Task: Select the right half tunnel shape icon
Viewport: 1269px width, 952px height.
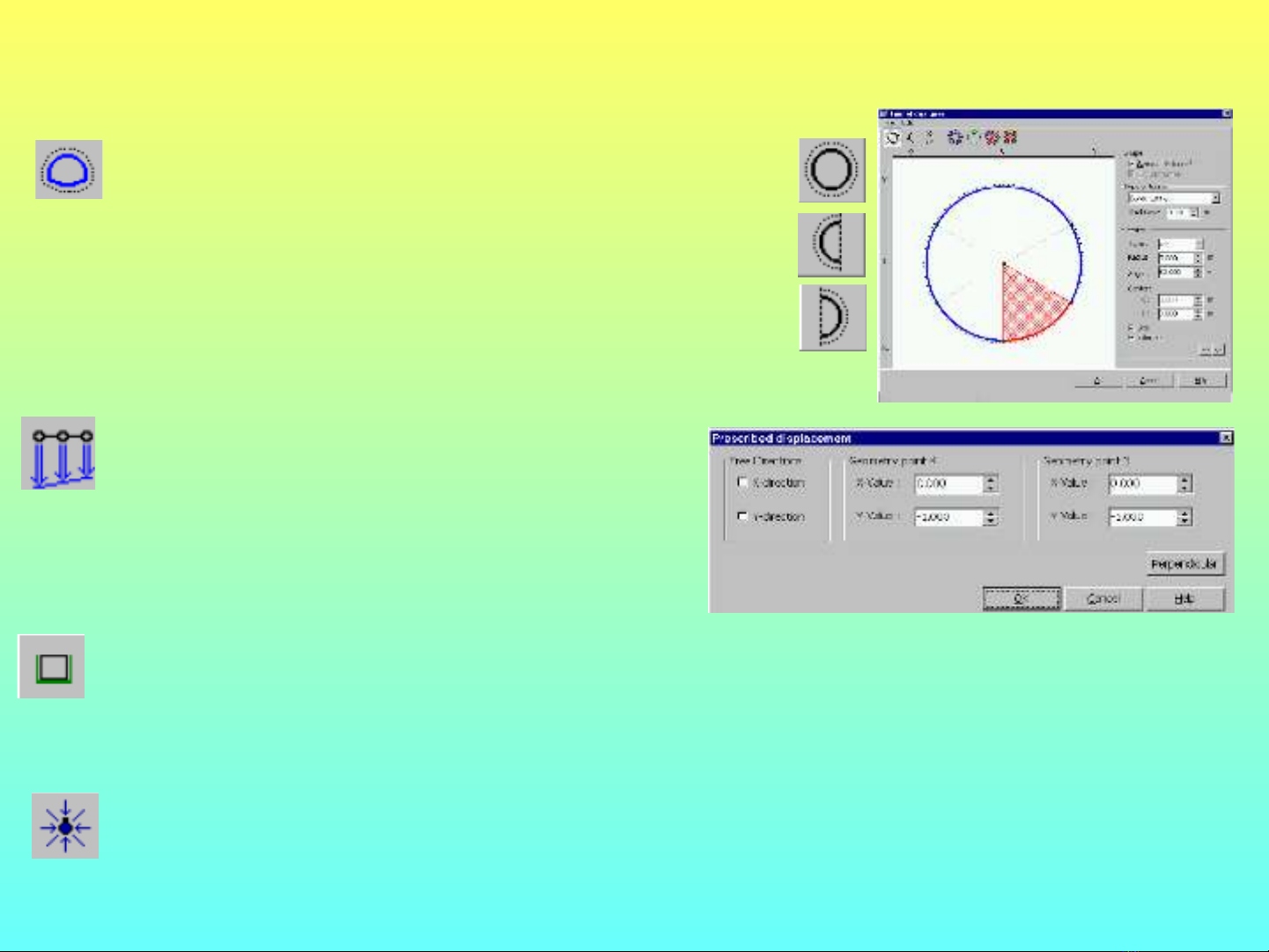Action: click(x=832, y=317)
